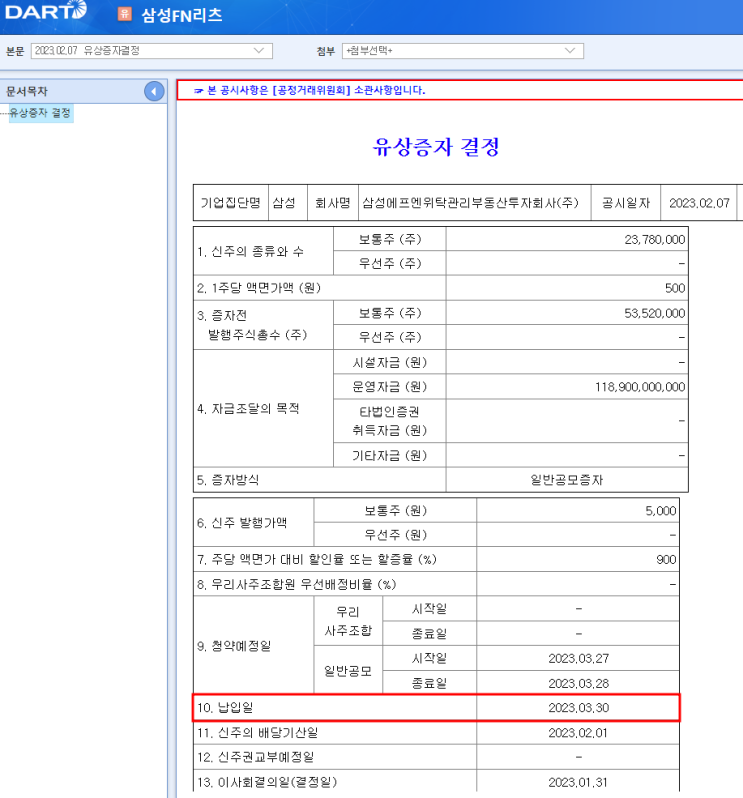Click the 기타자금 (원) label

(x=389, y=455)
